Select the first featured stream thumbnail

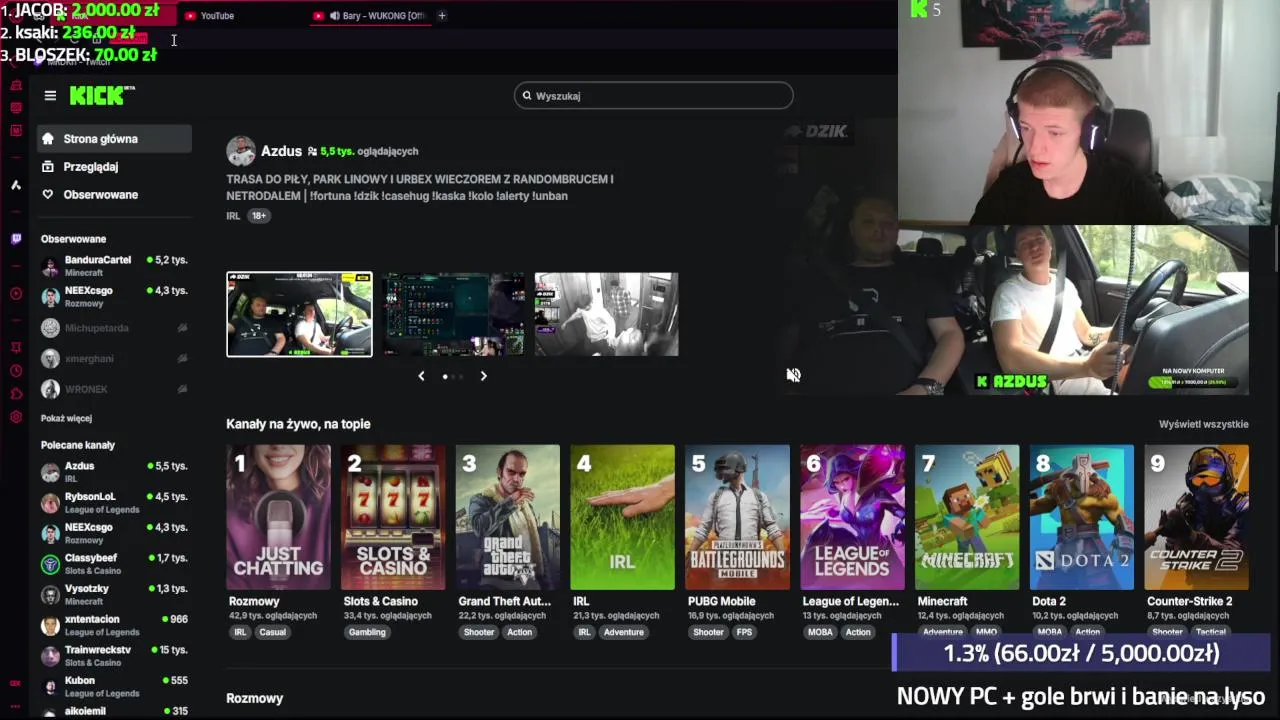point(299,314)
